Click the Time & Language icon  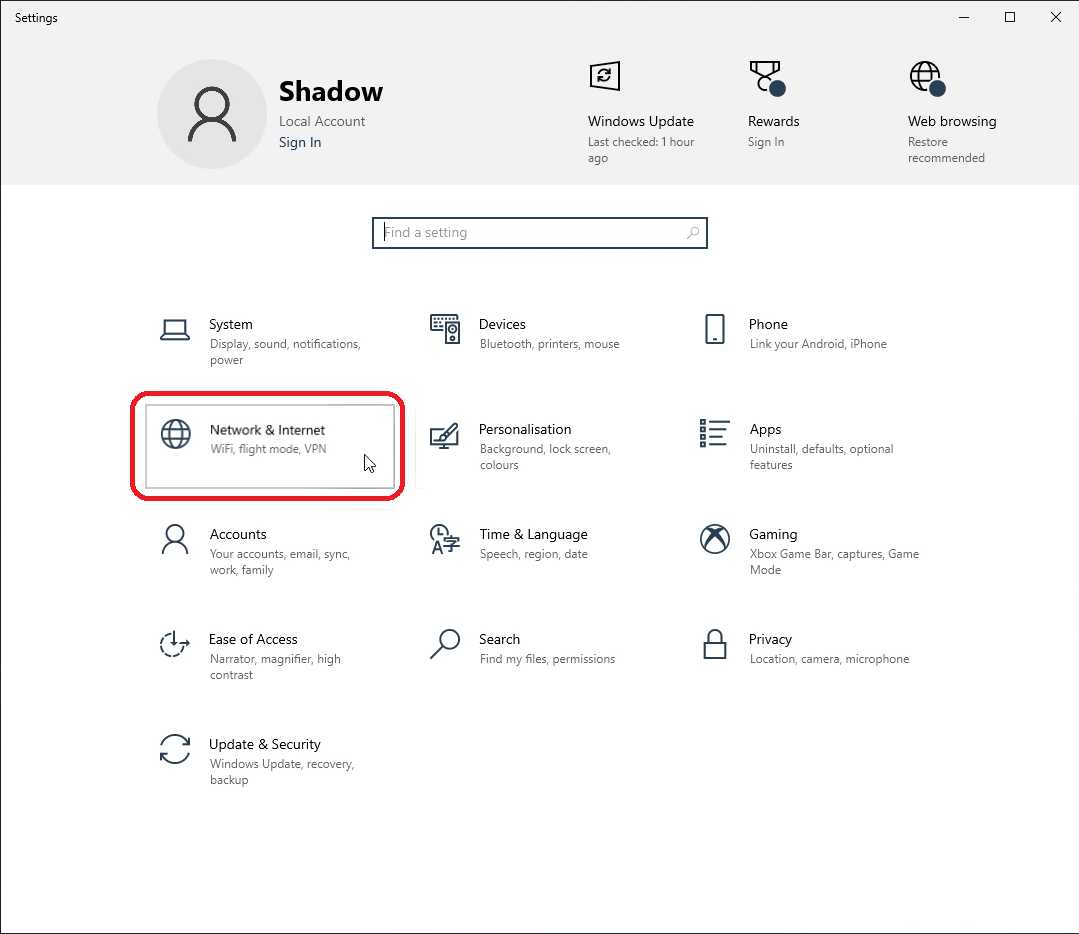[x=445, y=539]
